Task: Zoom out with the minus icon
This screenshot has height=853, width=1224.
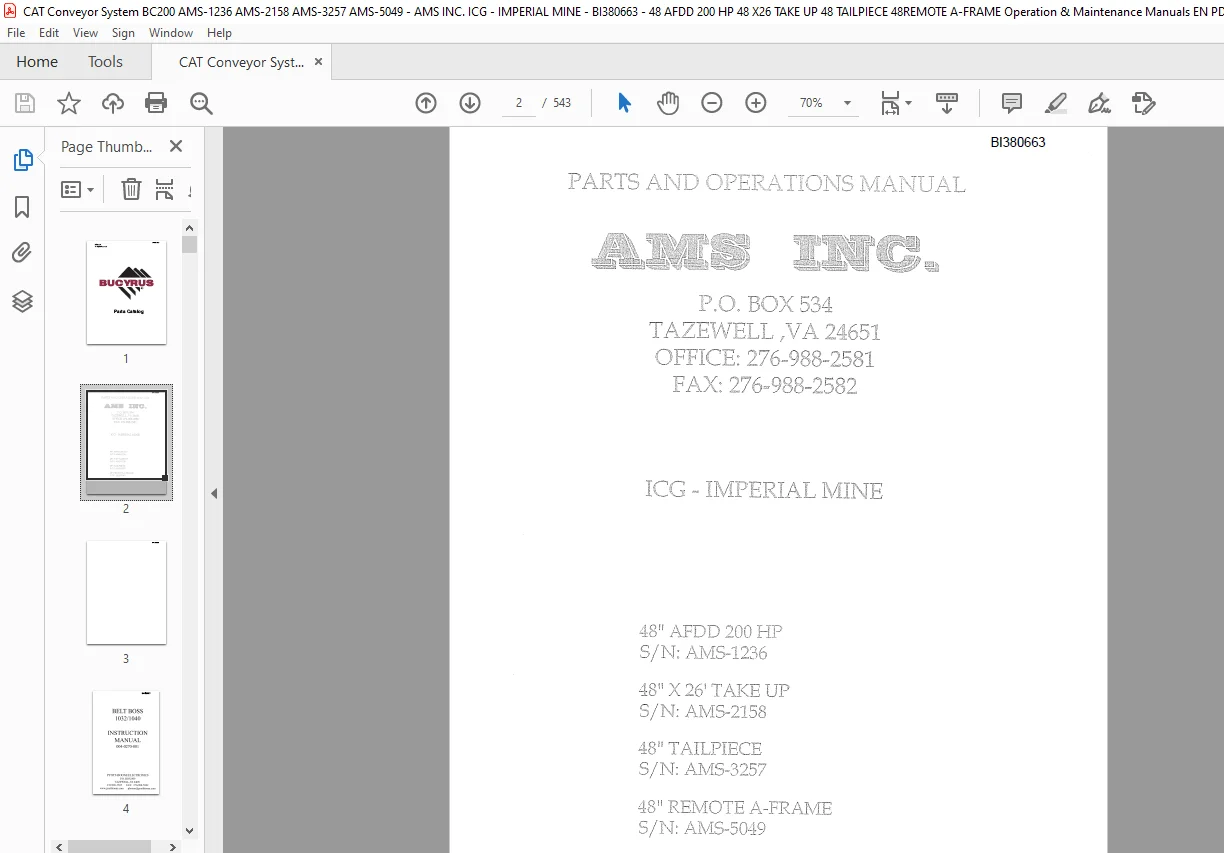Action: click(712, 103)
